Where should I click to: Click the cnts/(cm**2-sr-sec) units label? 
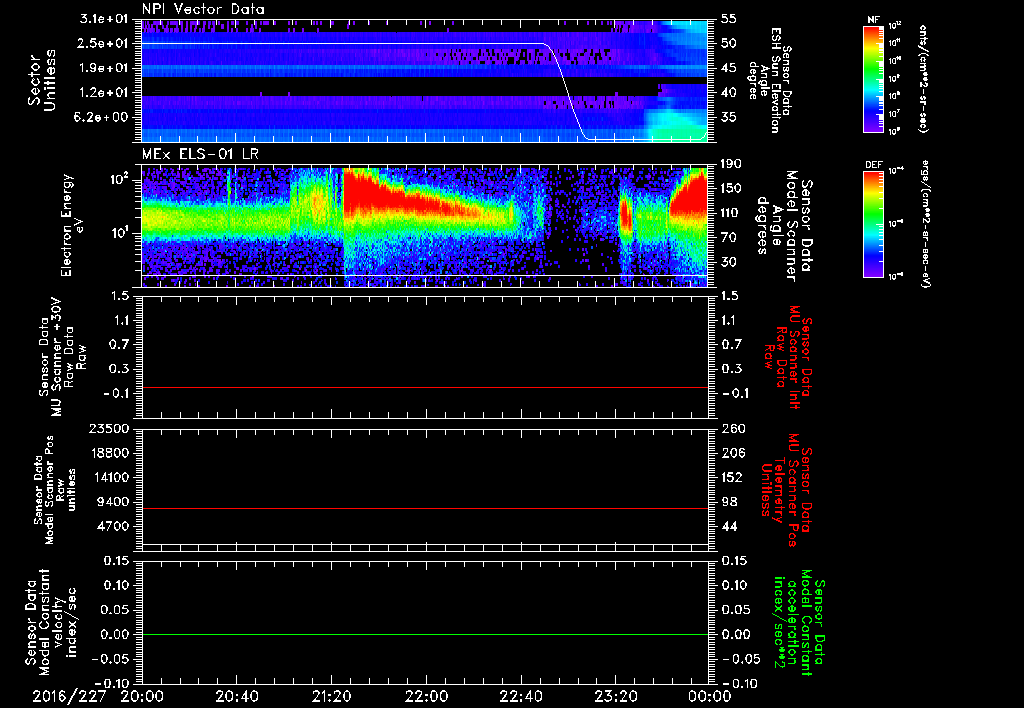pyautogui.click(x=923, y=78)
